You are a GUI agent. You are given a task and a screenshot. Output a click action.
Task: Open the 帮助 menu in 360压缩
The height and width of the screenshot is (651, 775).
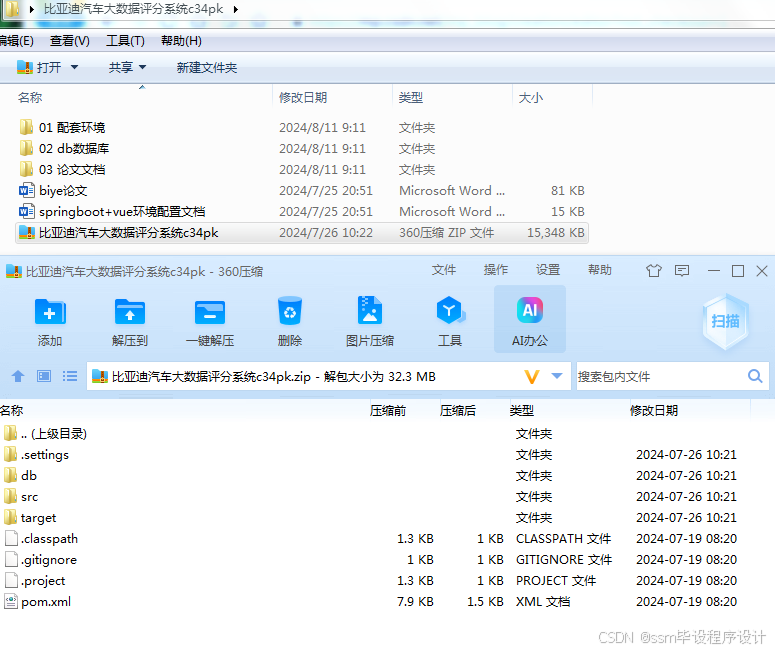tap(600, 270)
